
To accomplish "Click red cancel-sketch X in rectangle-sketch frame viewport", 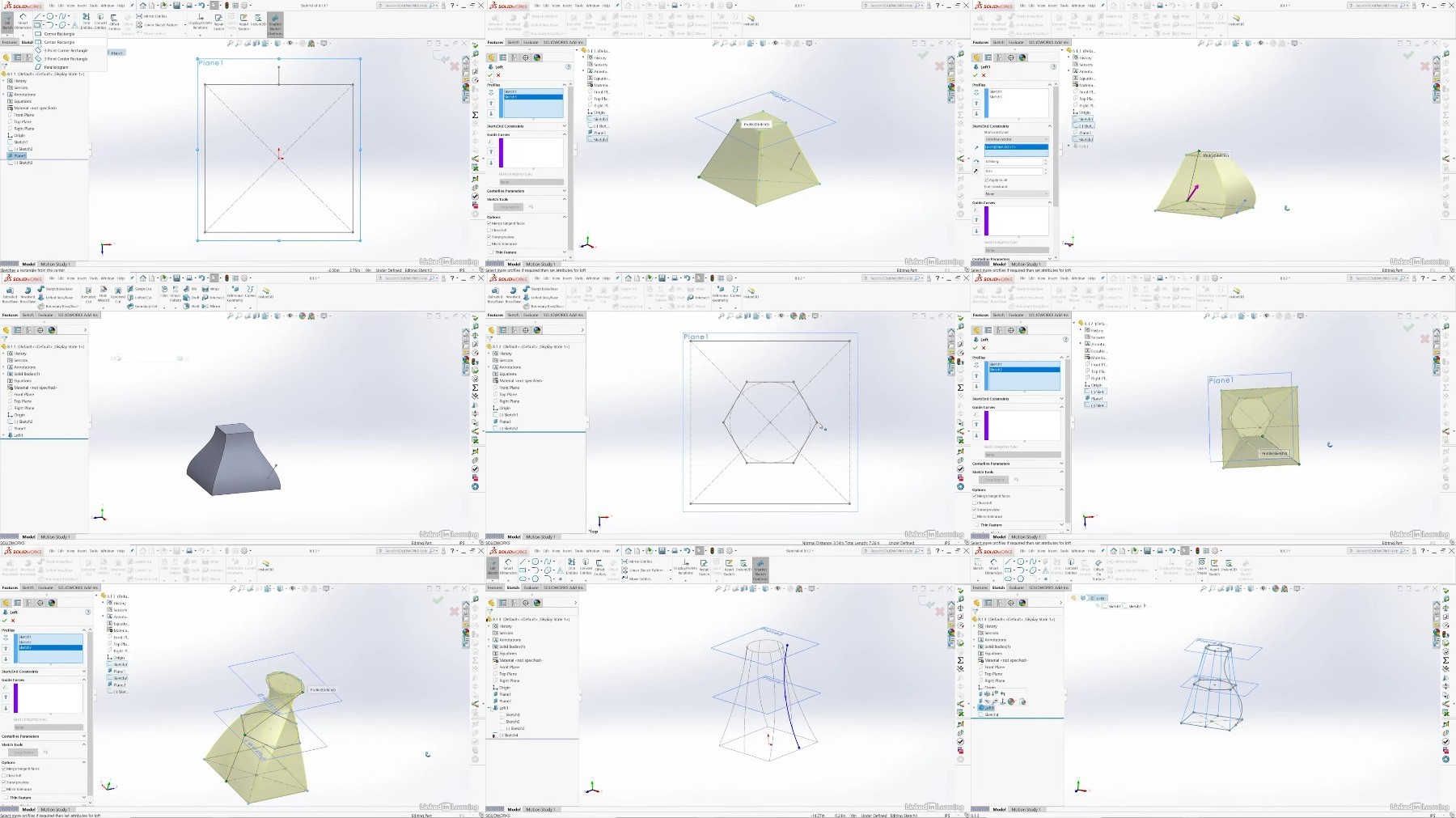I will tap(454, 66).
